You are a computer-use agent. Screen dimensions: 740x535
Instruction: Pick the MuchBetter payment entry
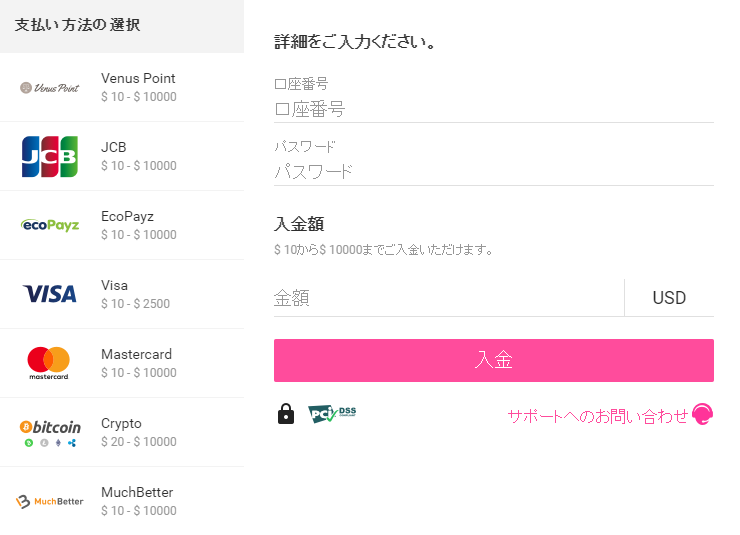point(122,501)
